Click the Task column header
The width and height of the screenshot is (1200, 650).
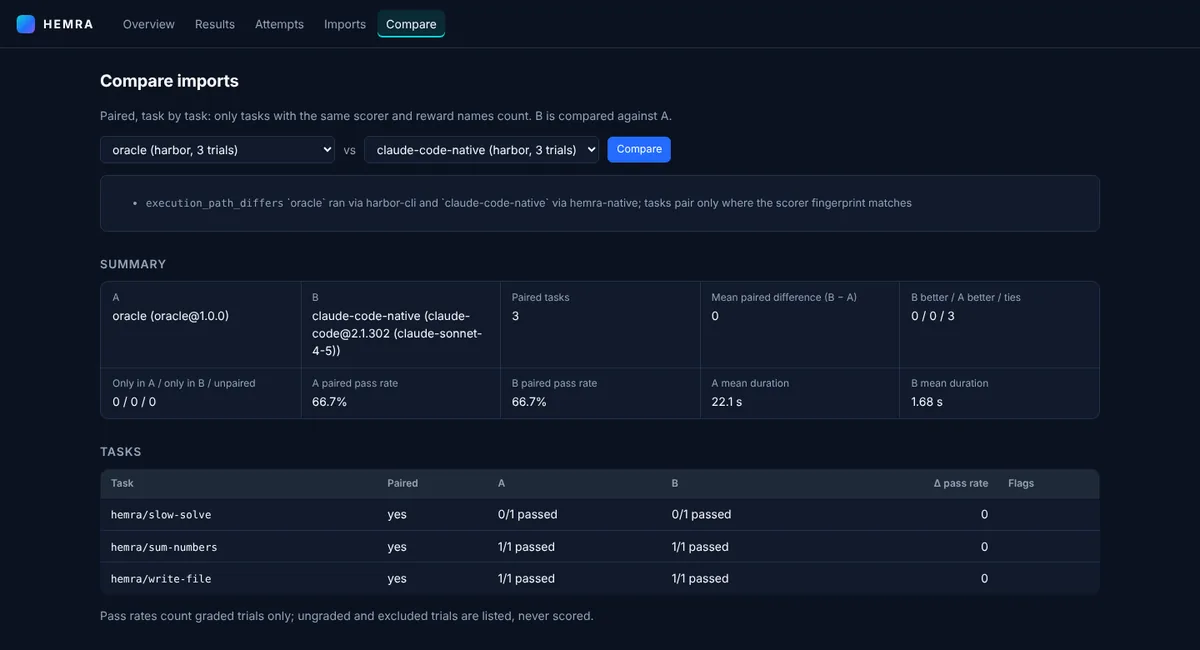[x=122, y=483]
